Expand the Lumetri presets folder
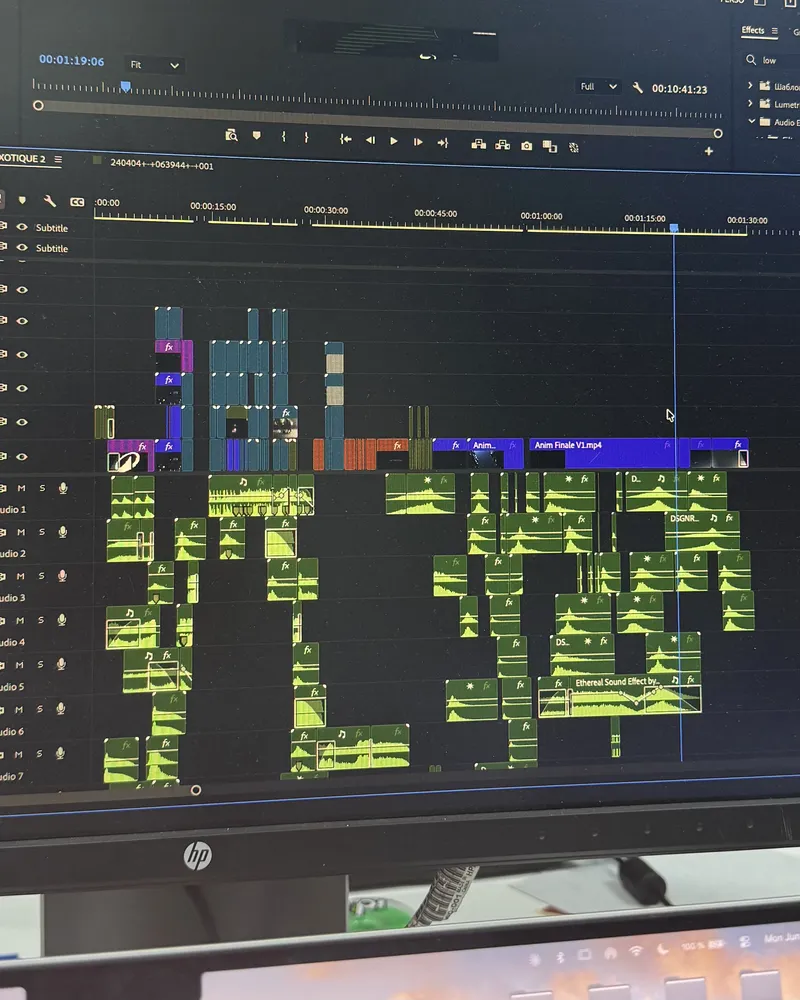This screenshot has height=1000, width=800. point(750,103)
